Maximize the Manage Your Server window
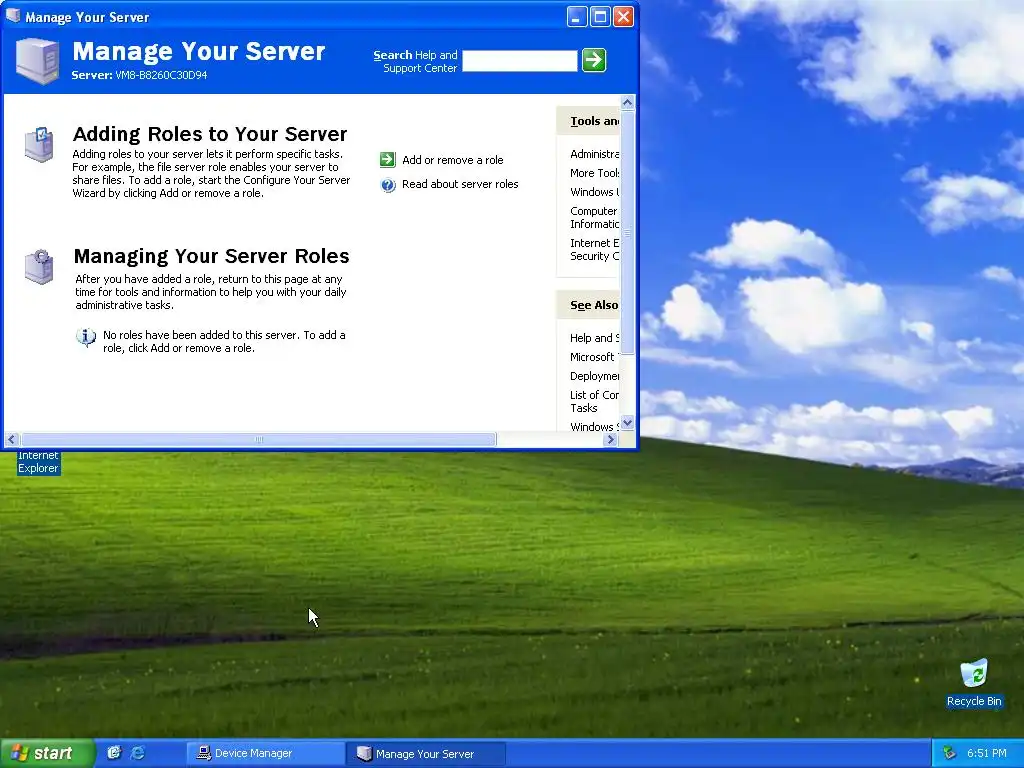 click(x=600, y=16)
